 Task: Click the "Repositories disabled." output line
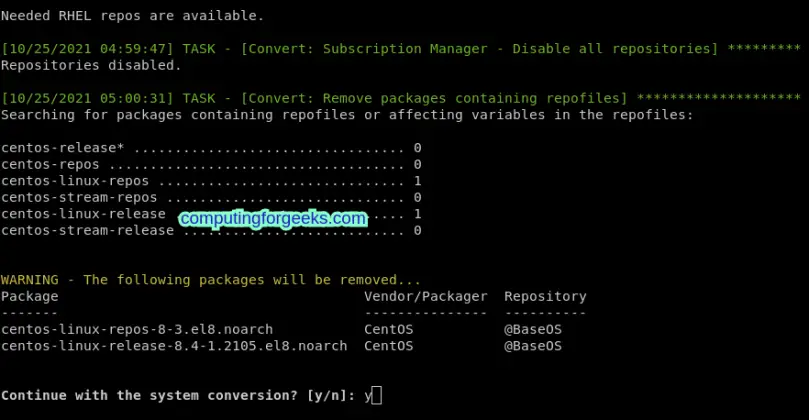coord(92,66)
